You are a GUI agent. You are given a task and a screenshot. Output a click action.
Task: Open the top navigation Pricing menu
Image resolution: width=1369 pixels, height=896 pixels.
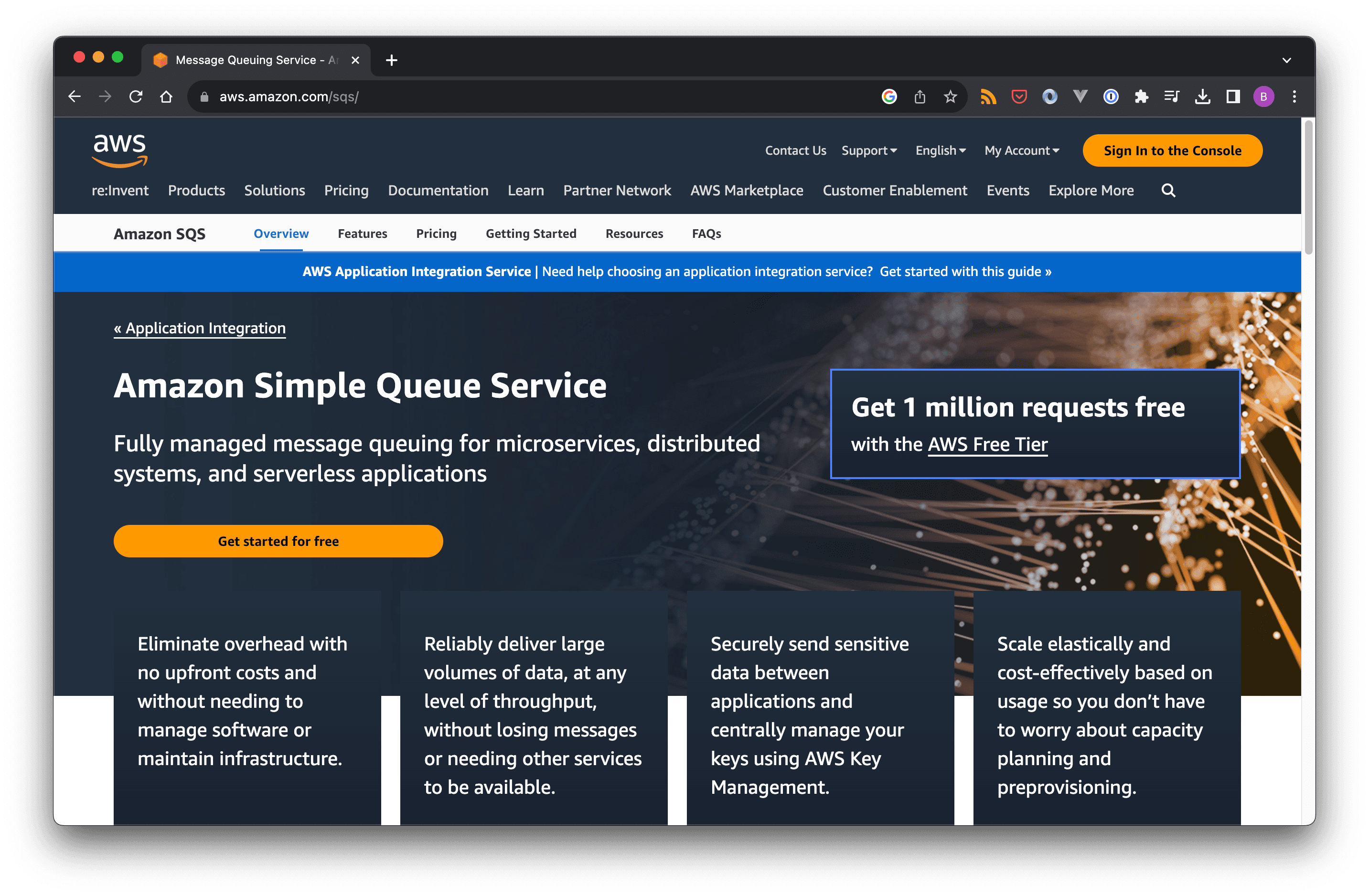(x=346, y=191)
